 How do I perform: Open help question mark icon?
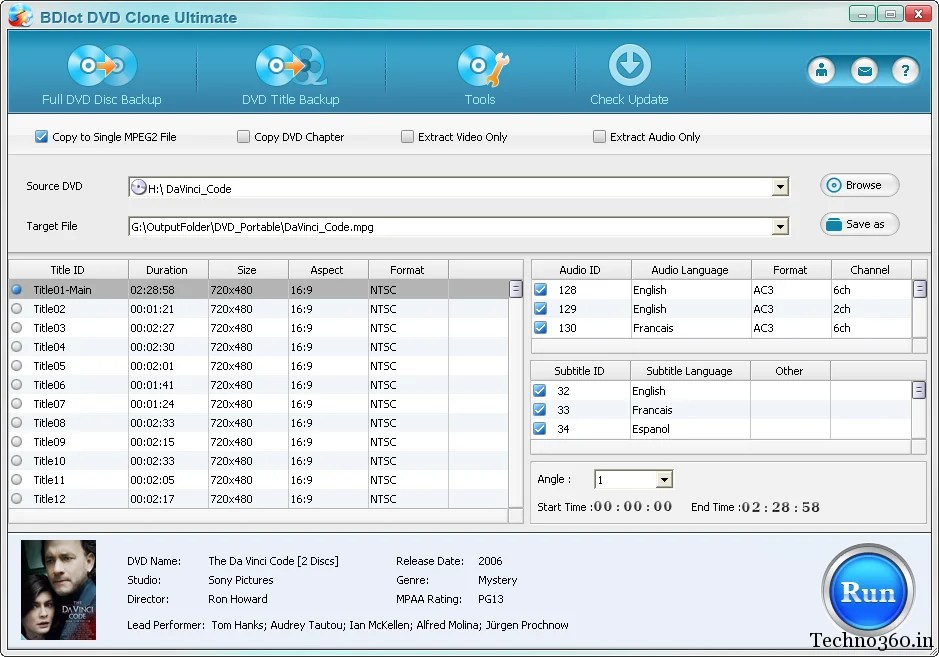click(x=905, y=71)
